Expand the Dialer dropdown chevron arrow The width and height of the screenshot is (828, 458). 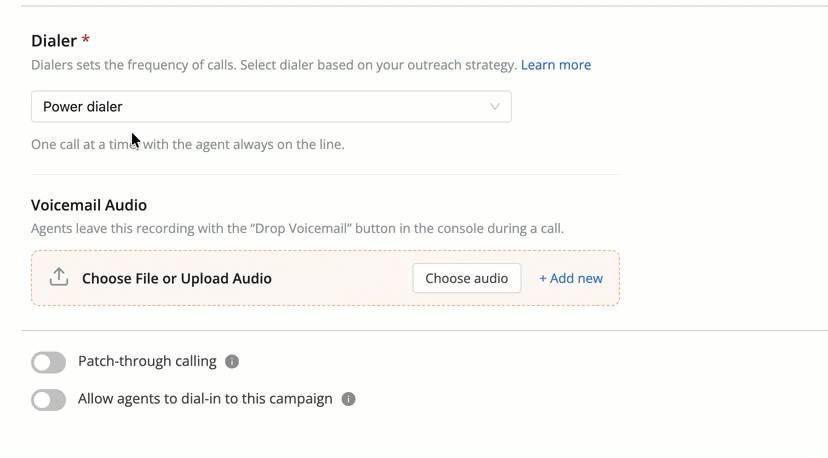point(495,106)
